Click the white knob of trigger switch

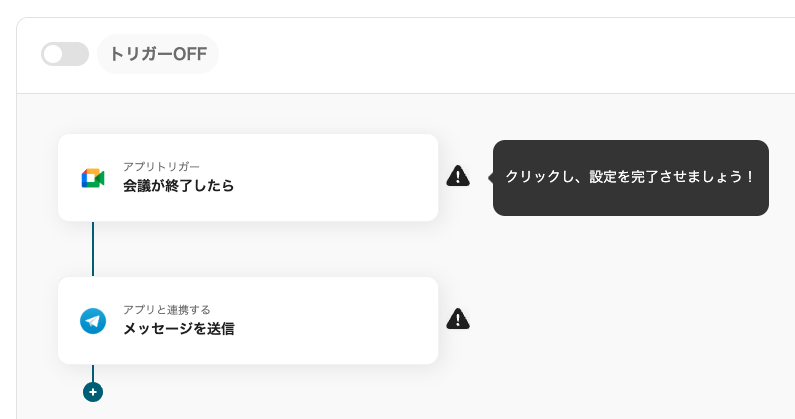click(x=53, y=54)
